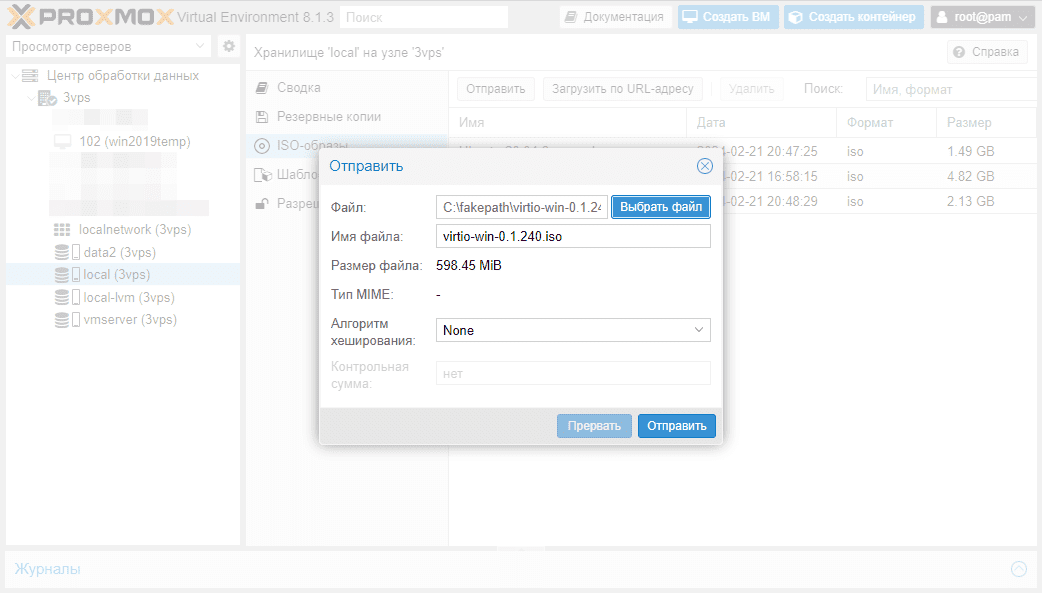Click the Сводка book icon
1042x593 pixels.
[x=262, y=88]
